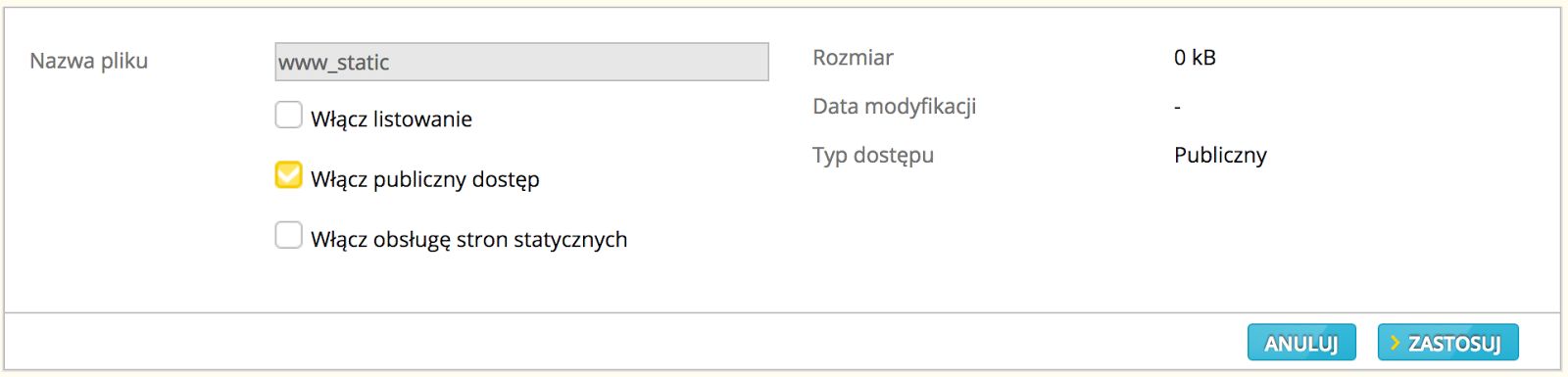Apply settings with the ZASTOSUJ button

click(1447, 343)
